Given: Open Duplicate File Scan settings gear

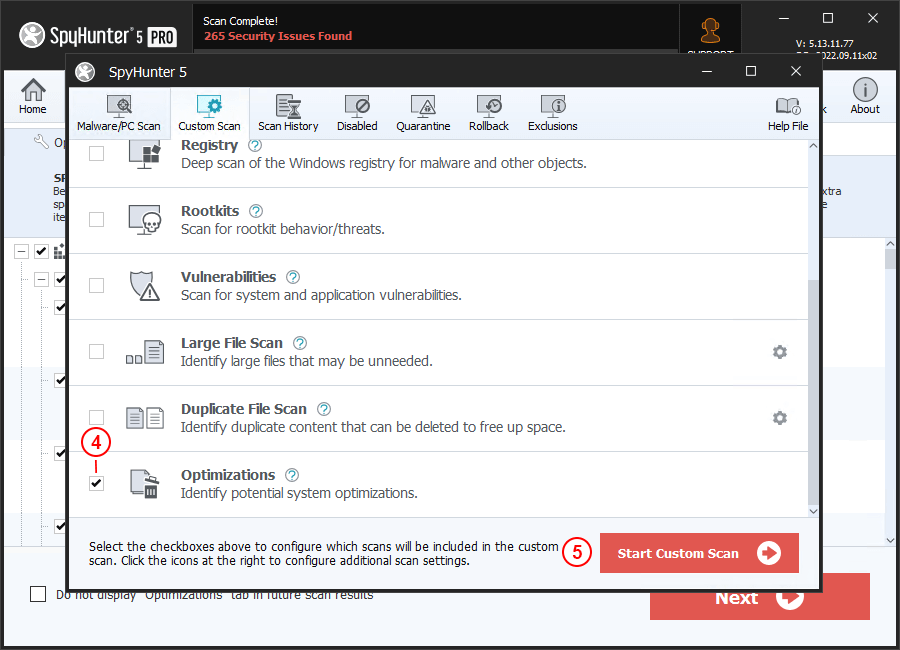Looking at the screenshot, I should coord(780,418).
